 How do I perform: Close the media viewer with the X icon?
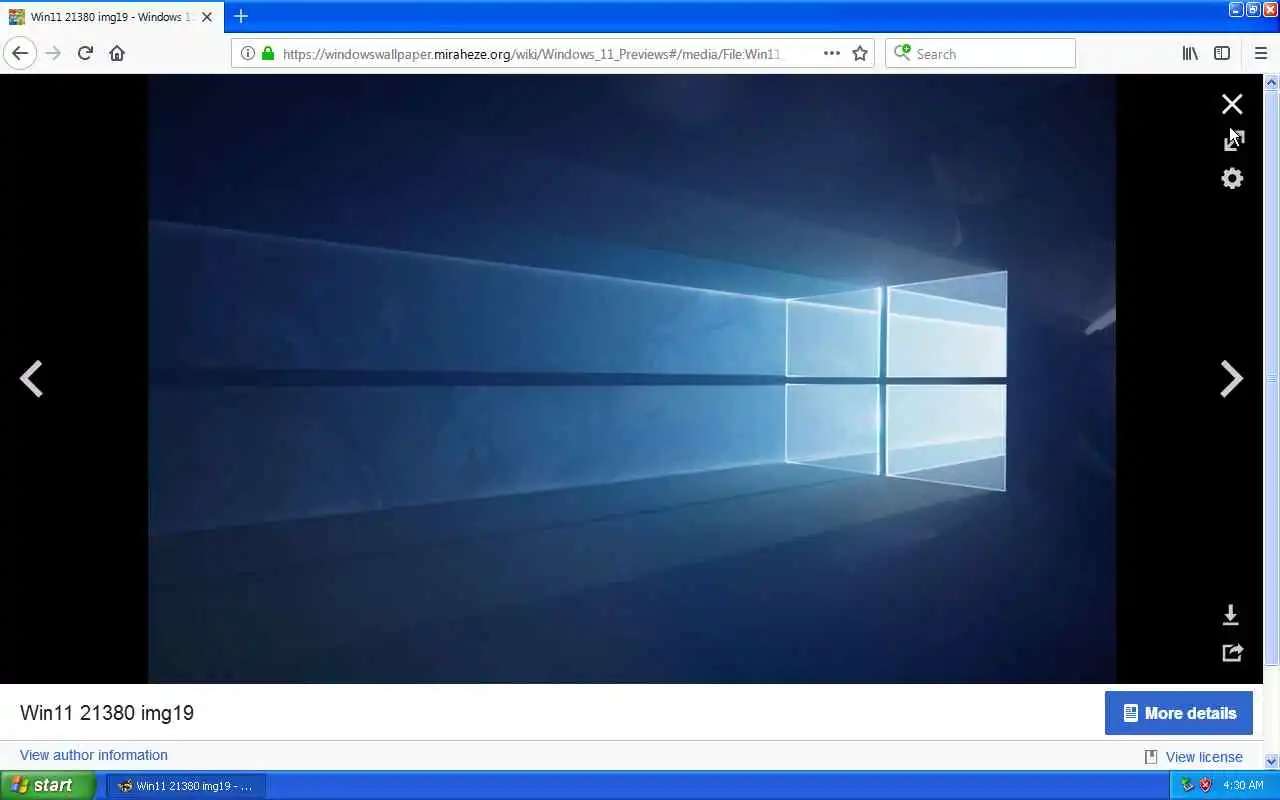pos(1232,104)
